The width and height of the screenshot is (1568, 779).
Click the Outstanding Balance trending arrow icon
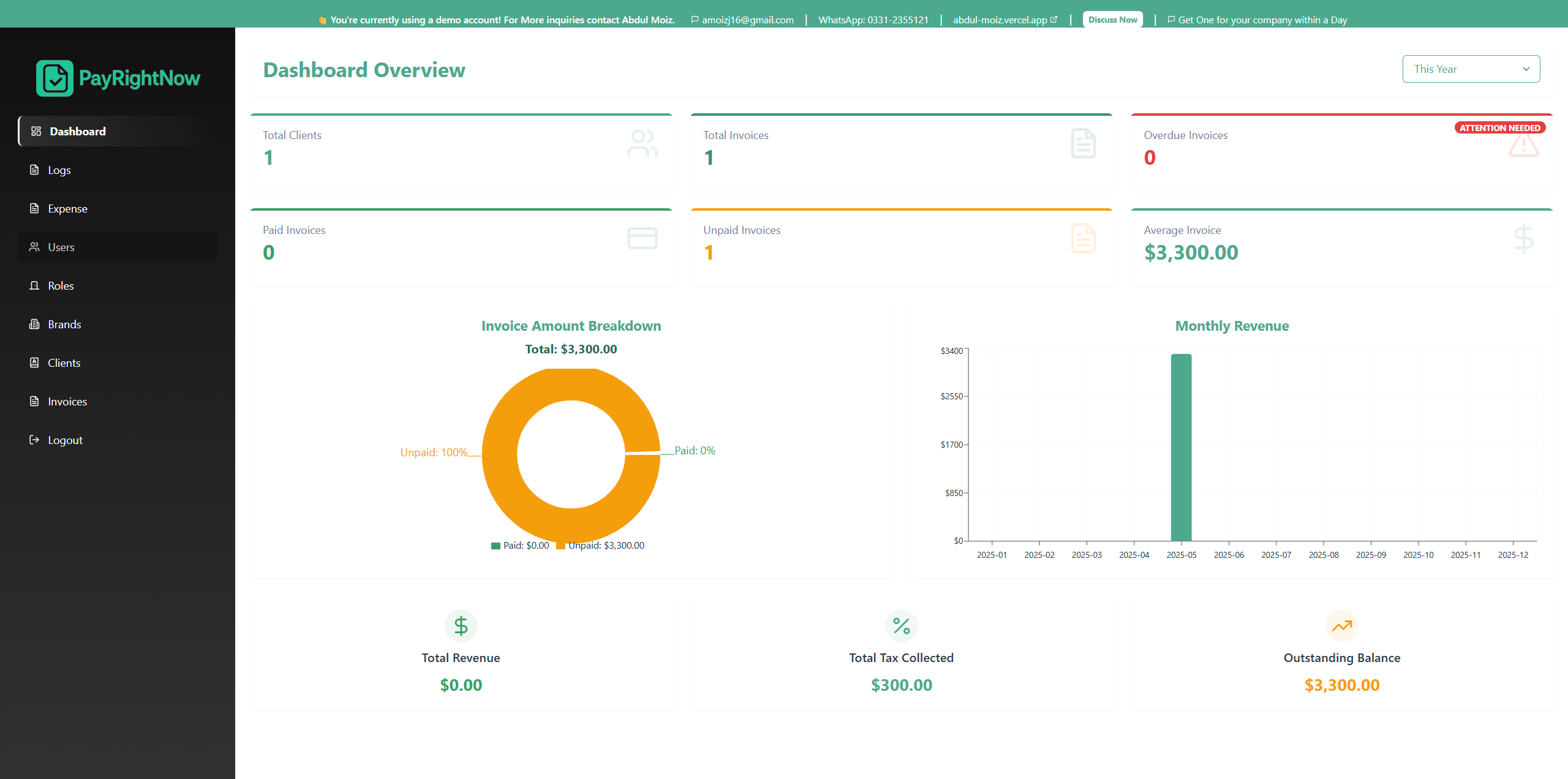coord(1341,626)
